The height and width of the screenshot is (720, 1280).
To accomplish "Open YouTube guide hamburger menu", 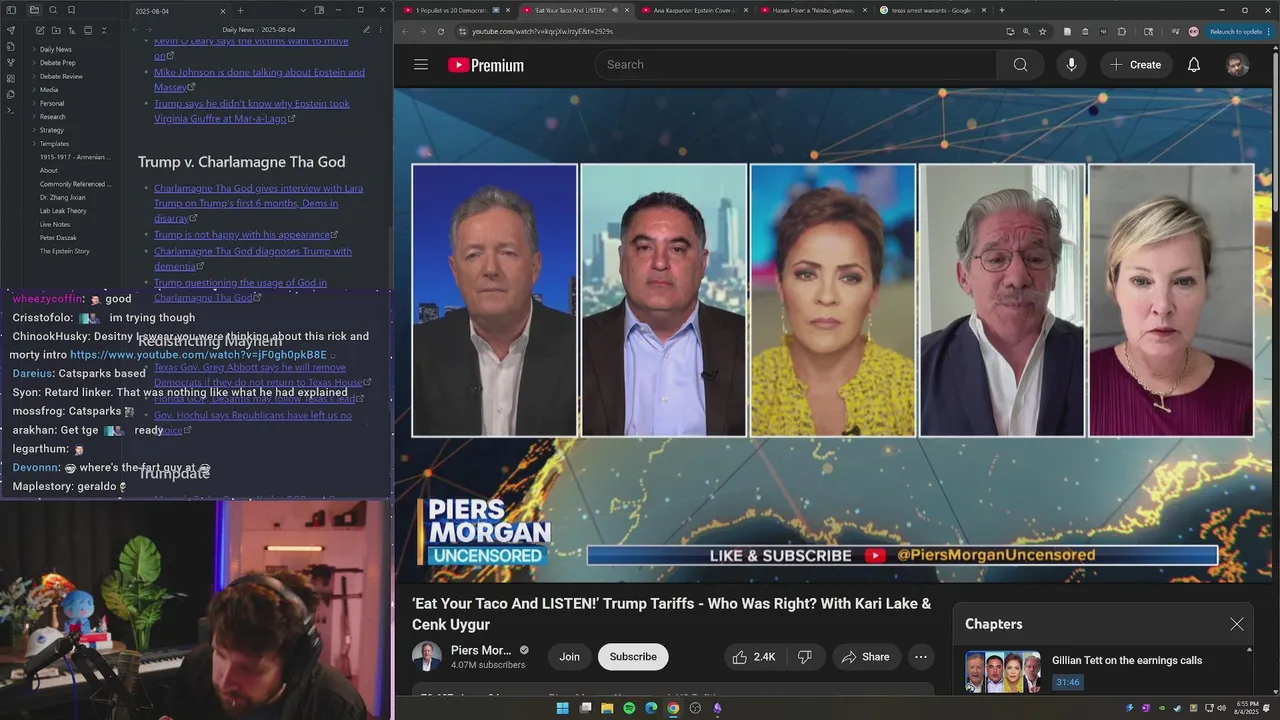I will (421, 65).
